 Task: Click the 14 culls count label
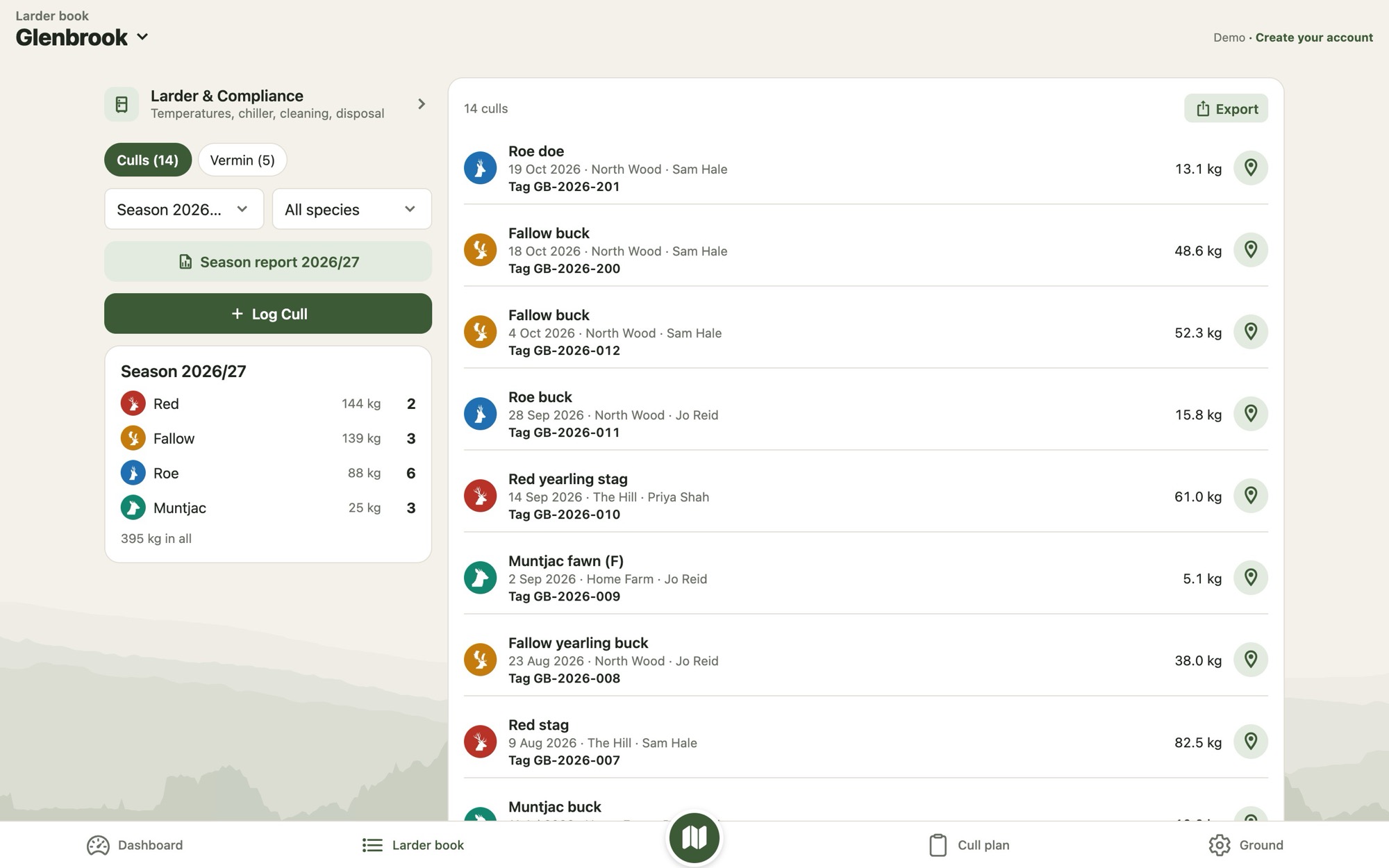coord(485,108)
